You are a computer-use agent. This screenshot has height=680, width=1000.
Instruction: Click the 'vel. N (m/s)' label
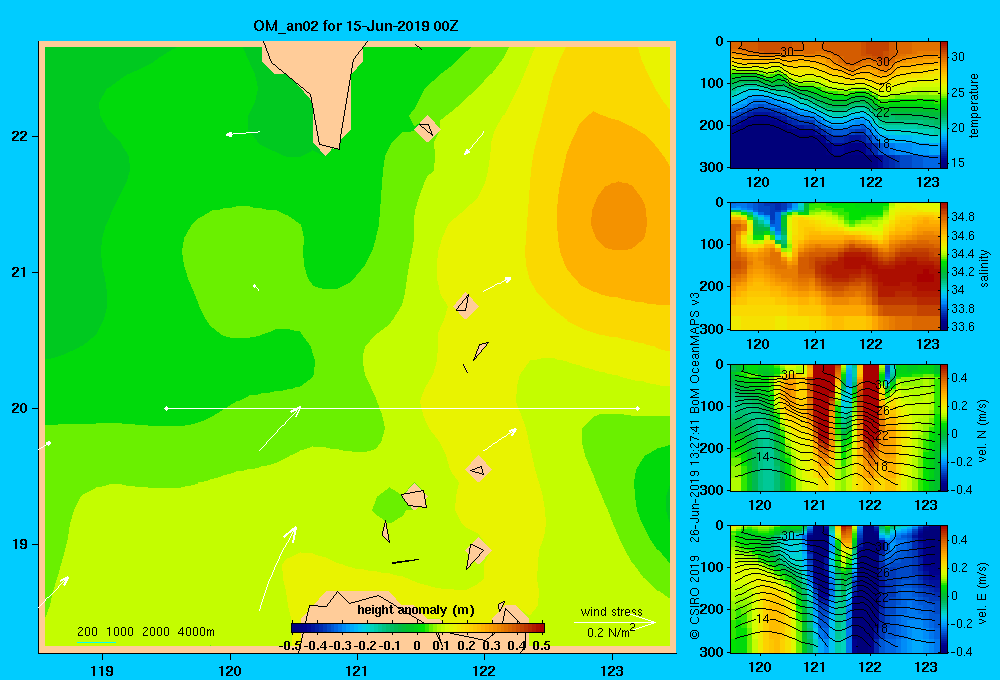pyautogui.click(x=983, y=431)
